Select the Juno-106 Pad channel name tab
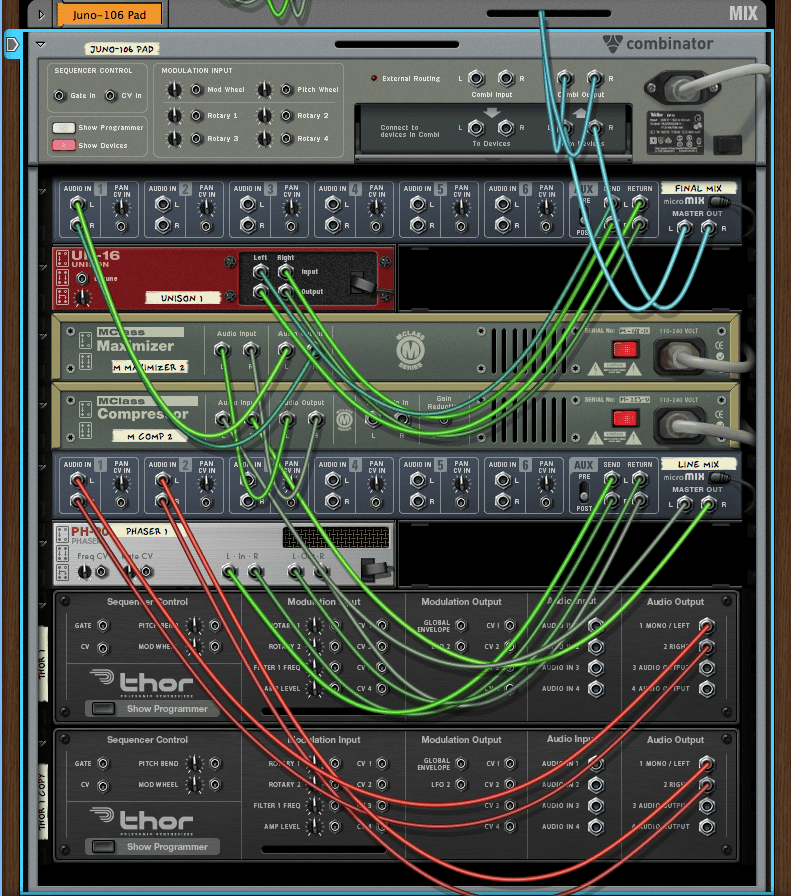Viewport: 791px width, 896px height. [109, 15]
